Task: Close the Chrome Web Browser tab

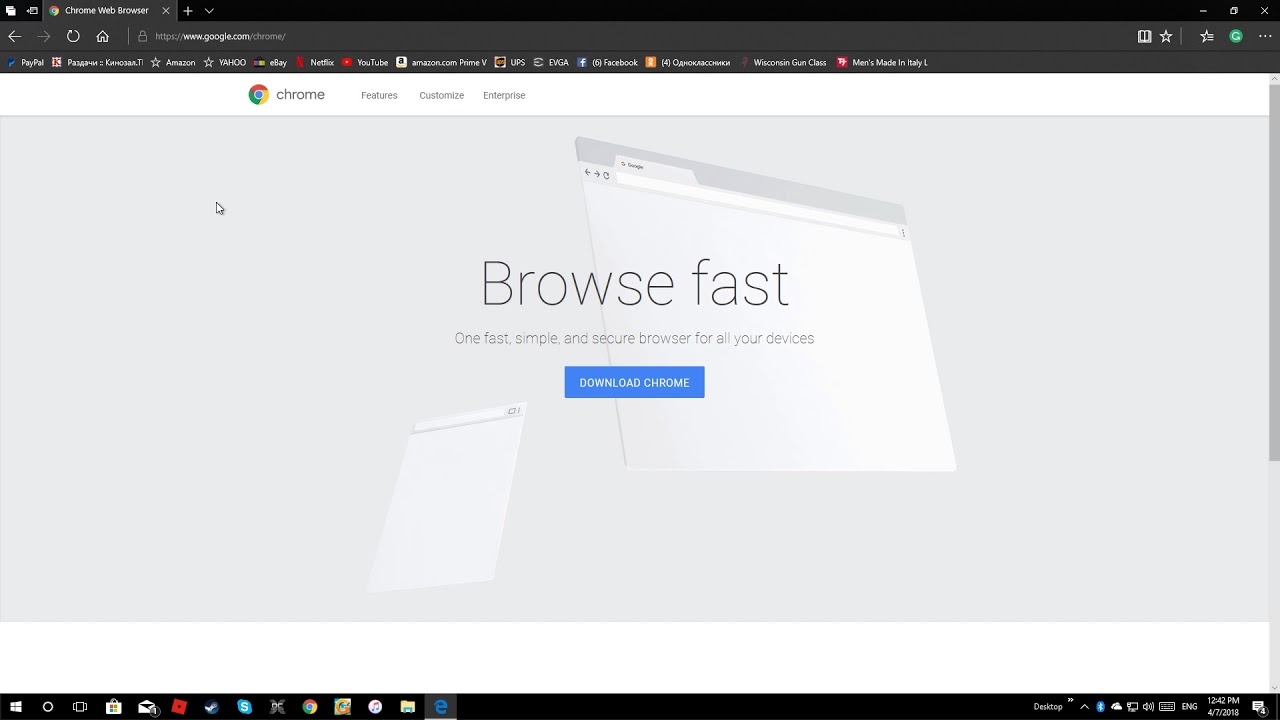Action: click(166, 10)
